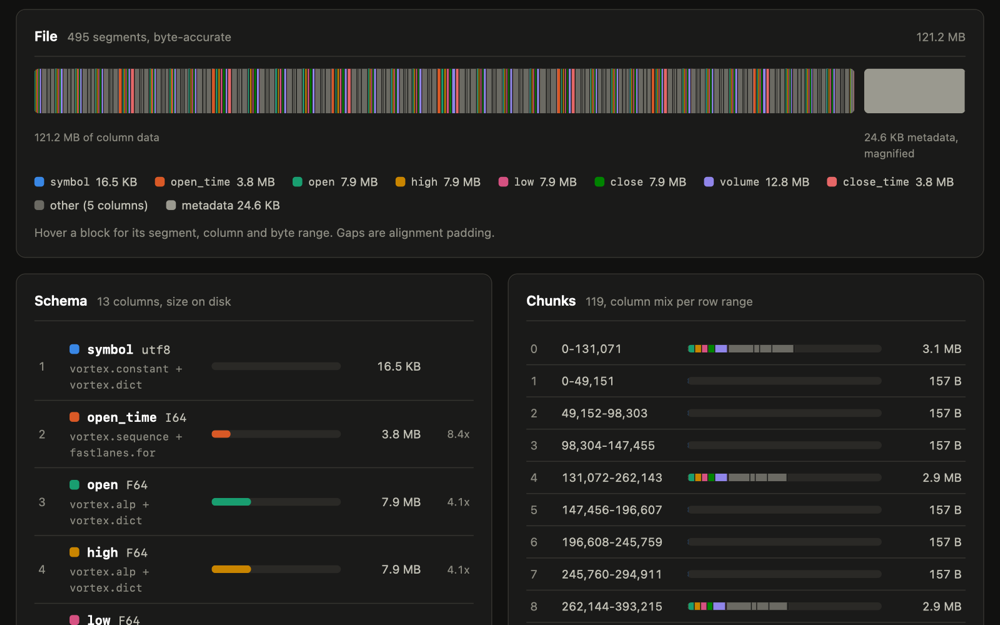Click the low legend pink swatch
This screenshot has width=1000, height=625.
pyautogui.click(x=503, y=182)
